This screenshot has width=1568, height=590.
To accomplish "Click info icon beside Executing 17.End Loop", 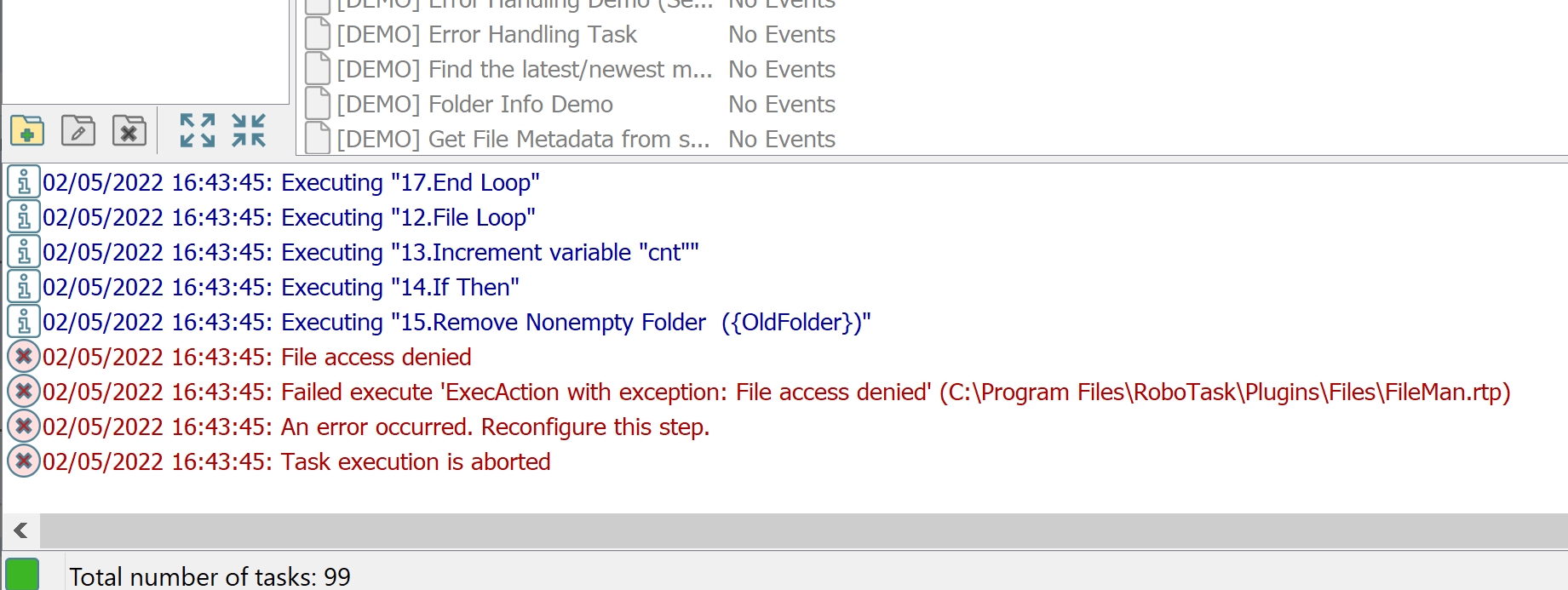I will point(24,182).
